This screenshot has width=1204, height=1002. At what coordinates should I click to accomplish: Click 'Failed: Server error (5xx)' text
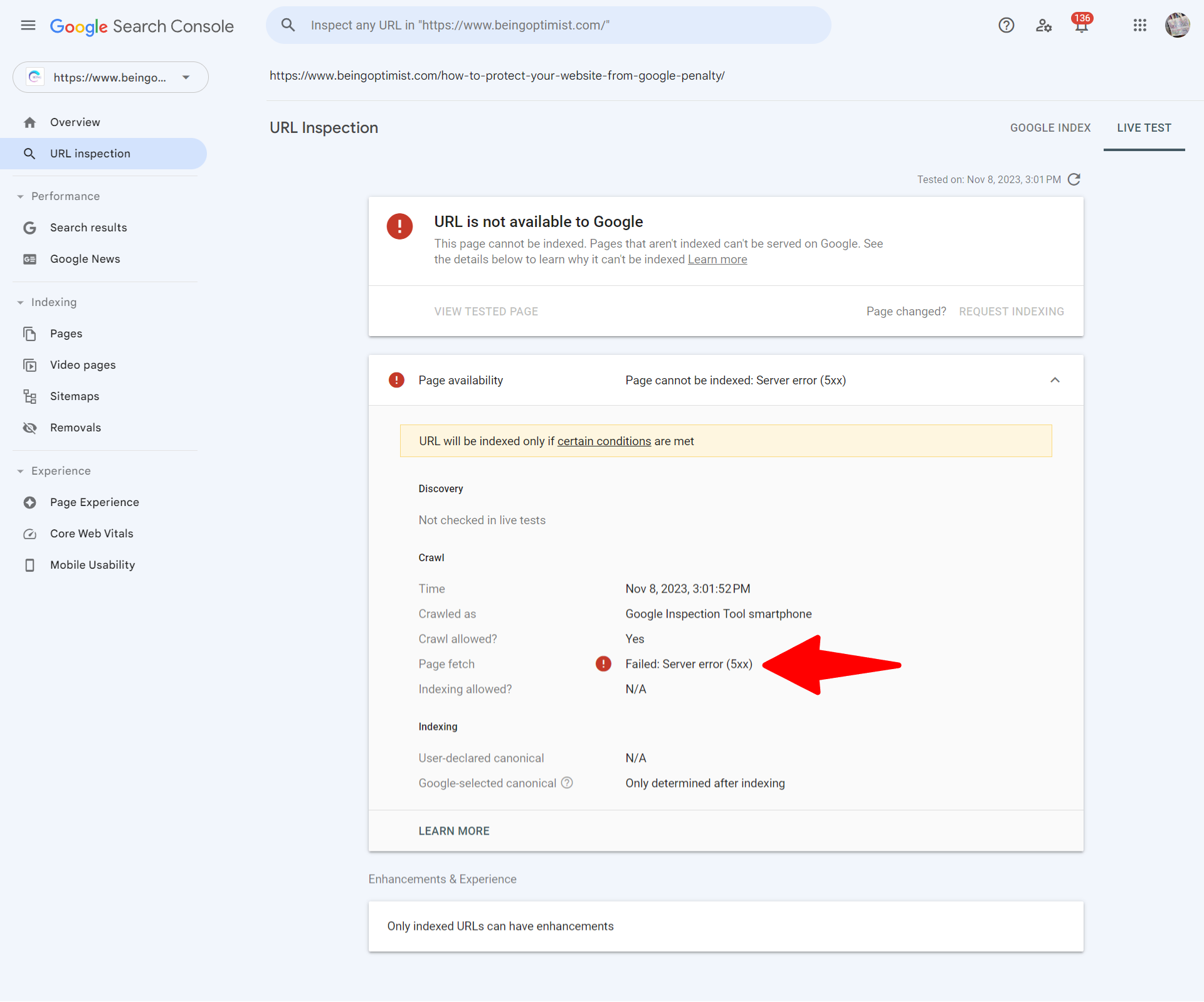(689, 664)
